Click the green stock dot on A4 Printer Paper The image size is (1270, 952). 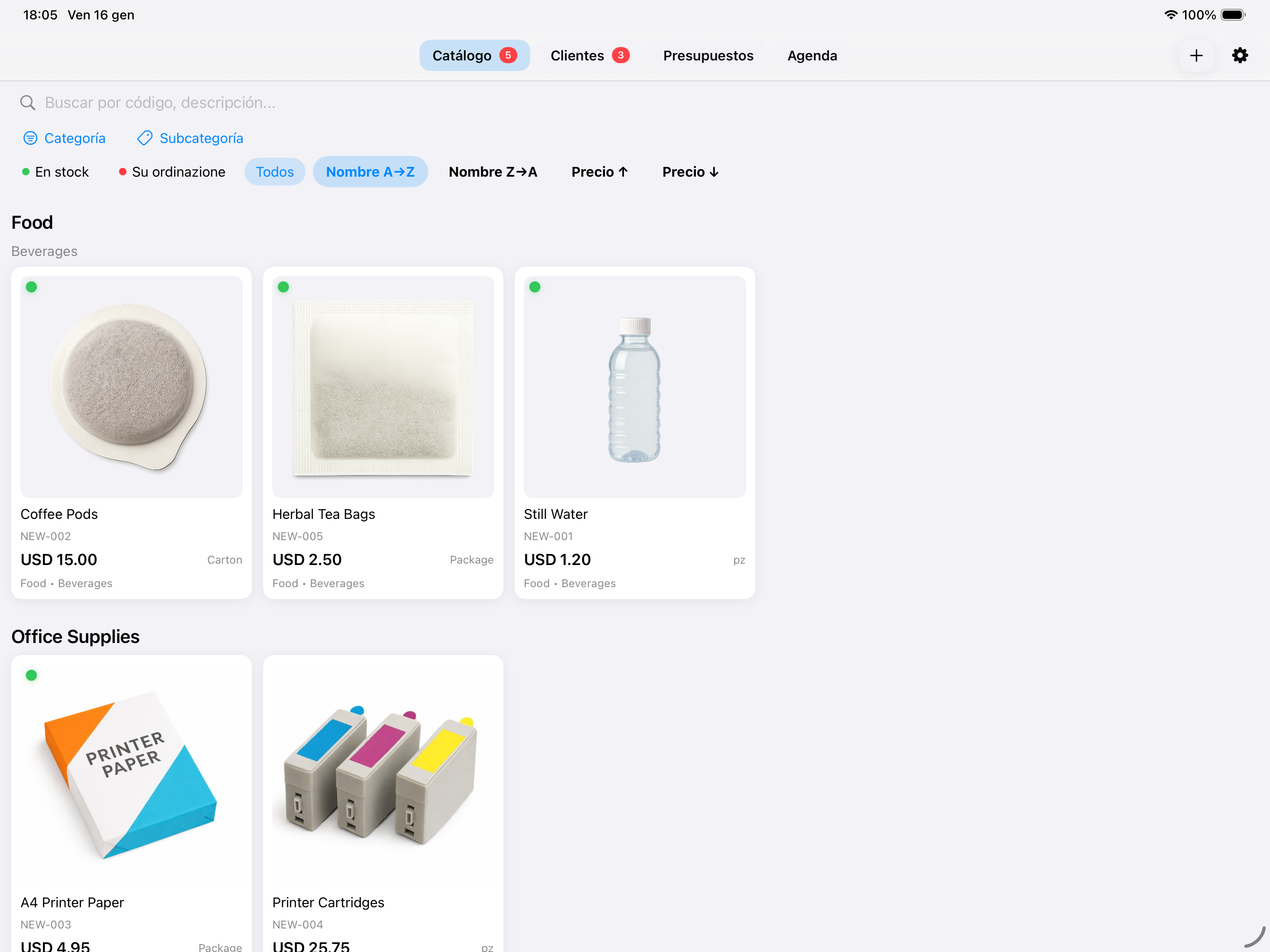[31, 675]
